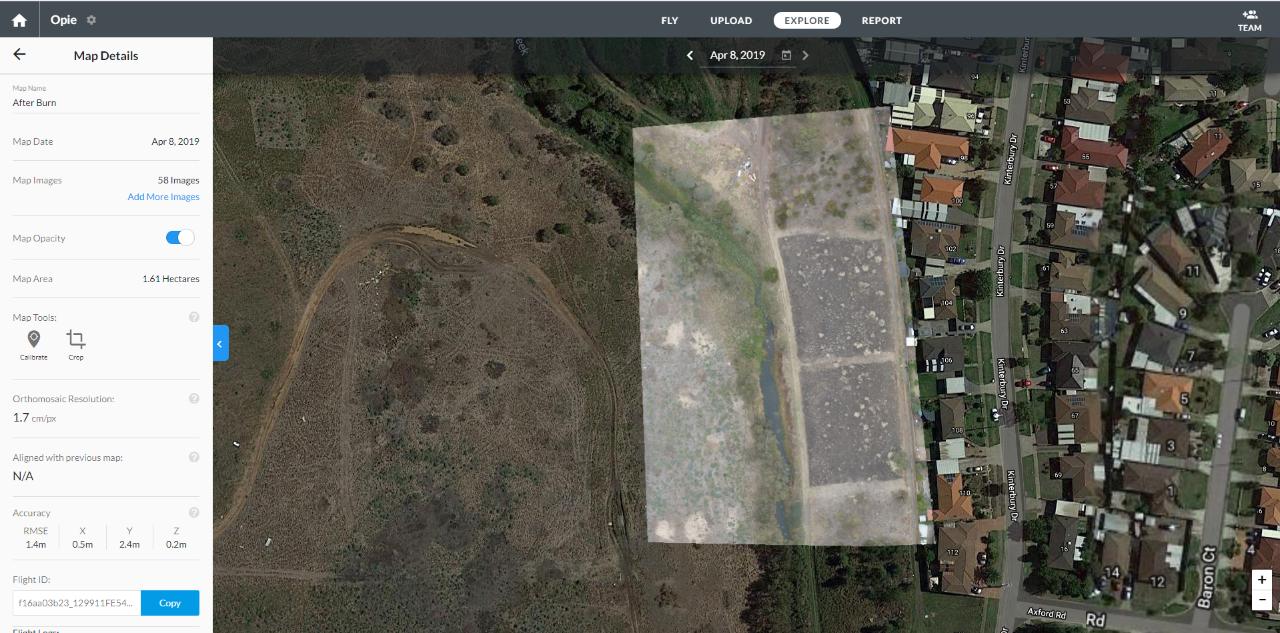The height and width of the screenshot is (633, 1280).
Task: Click the N/A alignment value
Action: point(23,476)
